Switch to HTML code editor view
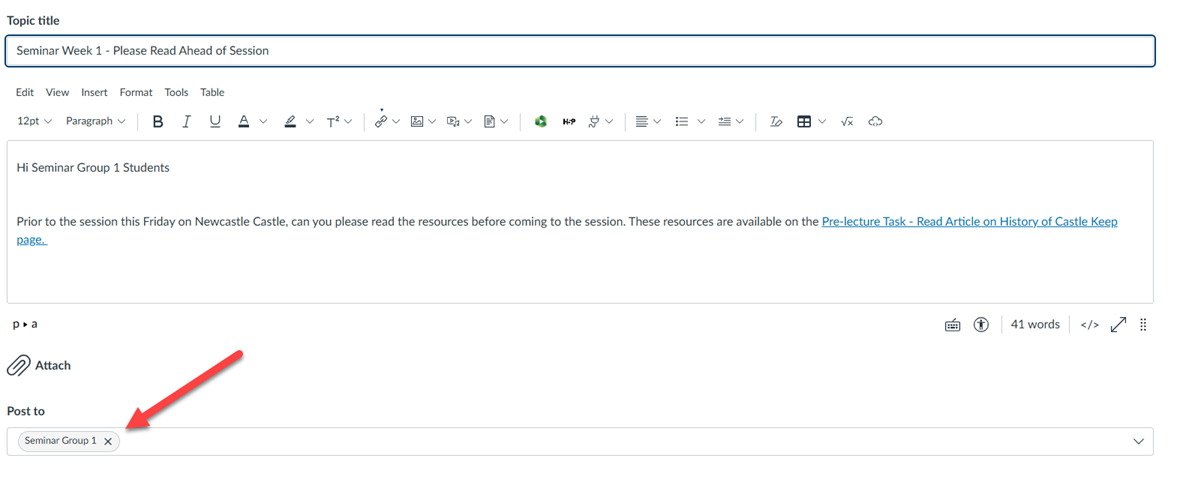Viewport: 1186px width, 479px height. 1090,325
